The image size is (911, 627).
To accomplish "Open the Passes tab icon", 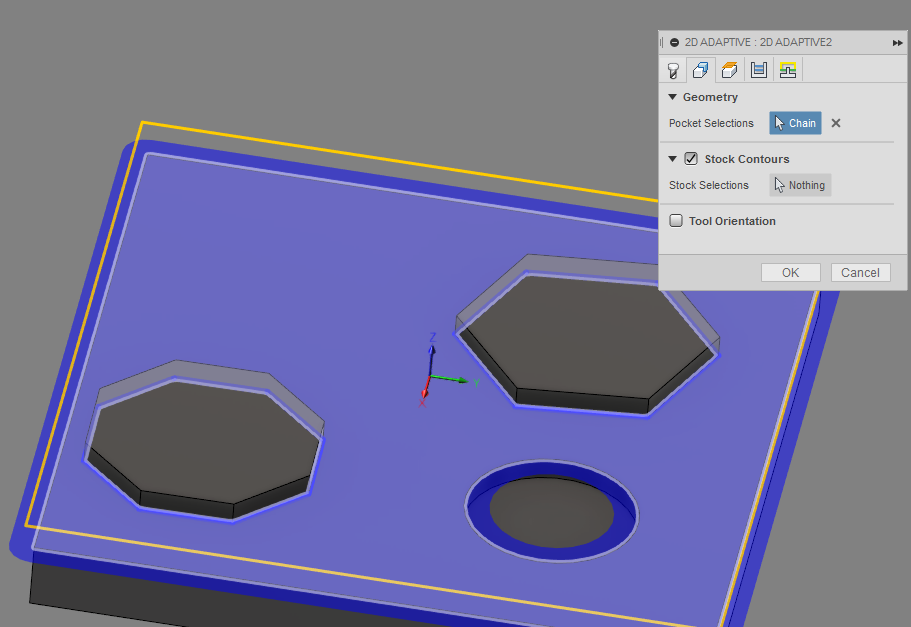I will (x=759, y=70).
